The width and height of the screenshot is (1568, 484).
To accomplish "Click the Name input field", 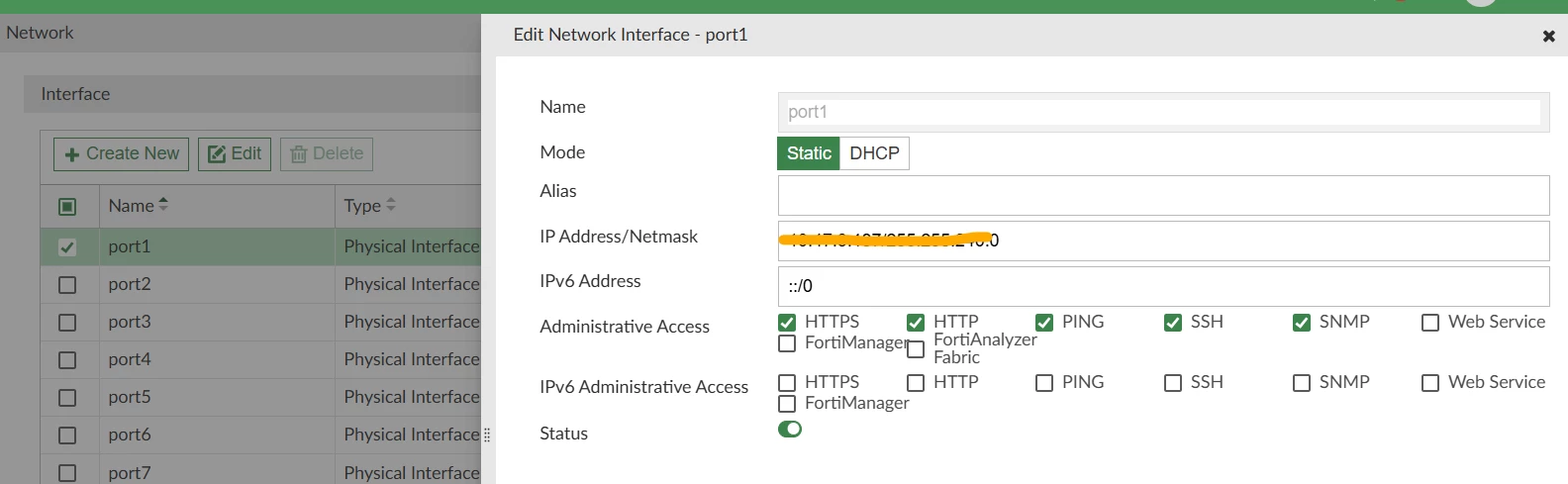I will (1163, 112).
